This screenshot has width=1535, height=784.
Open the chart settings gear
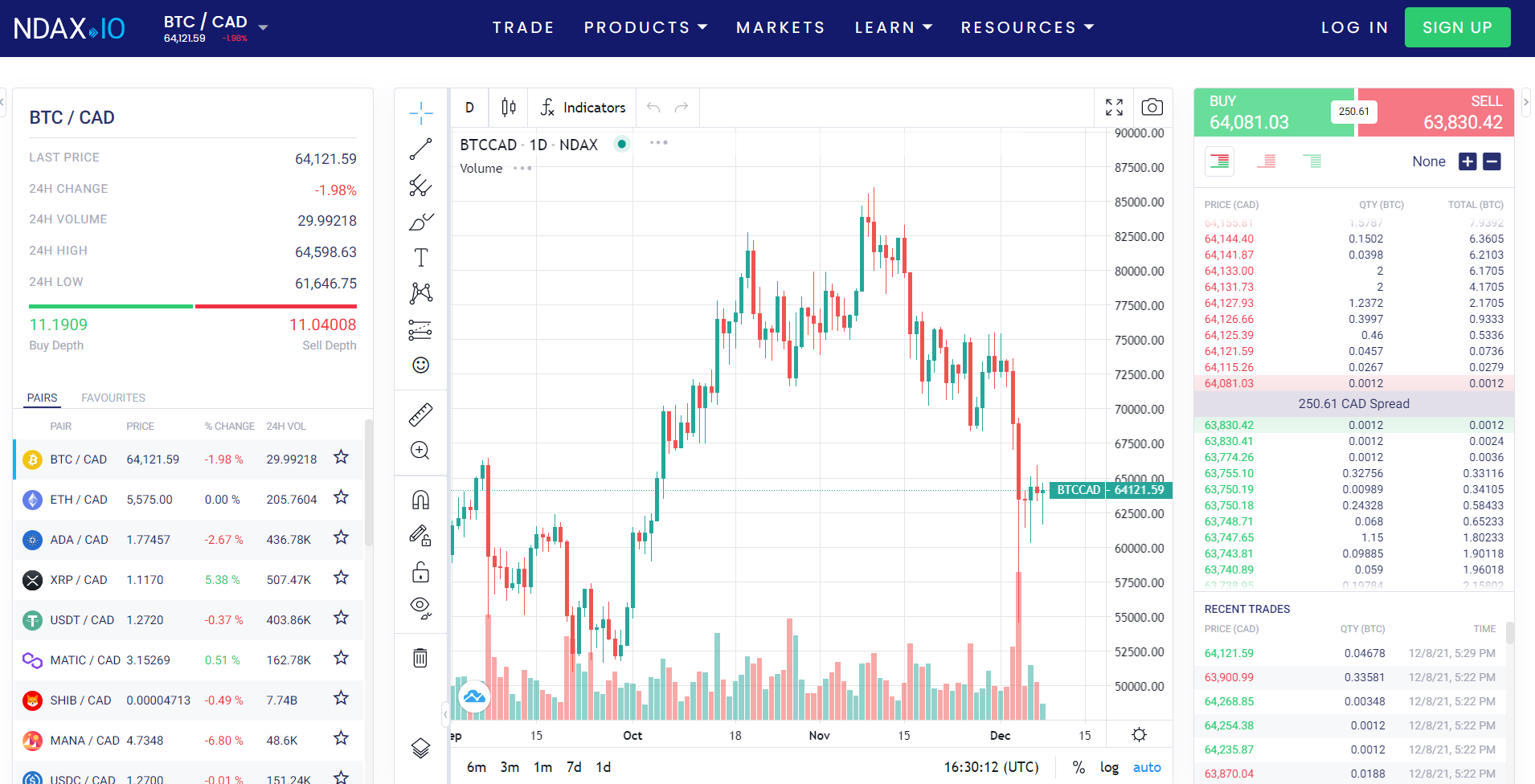1139,733
